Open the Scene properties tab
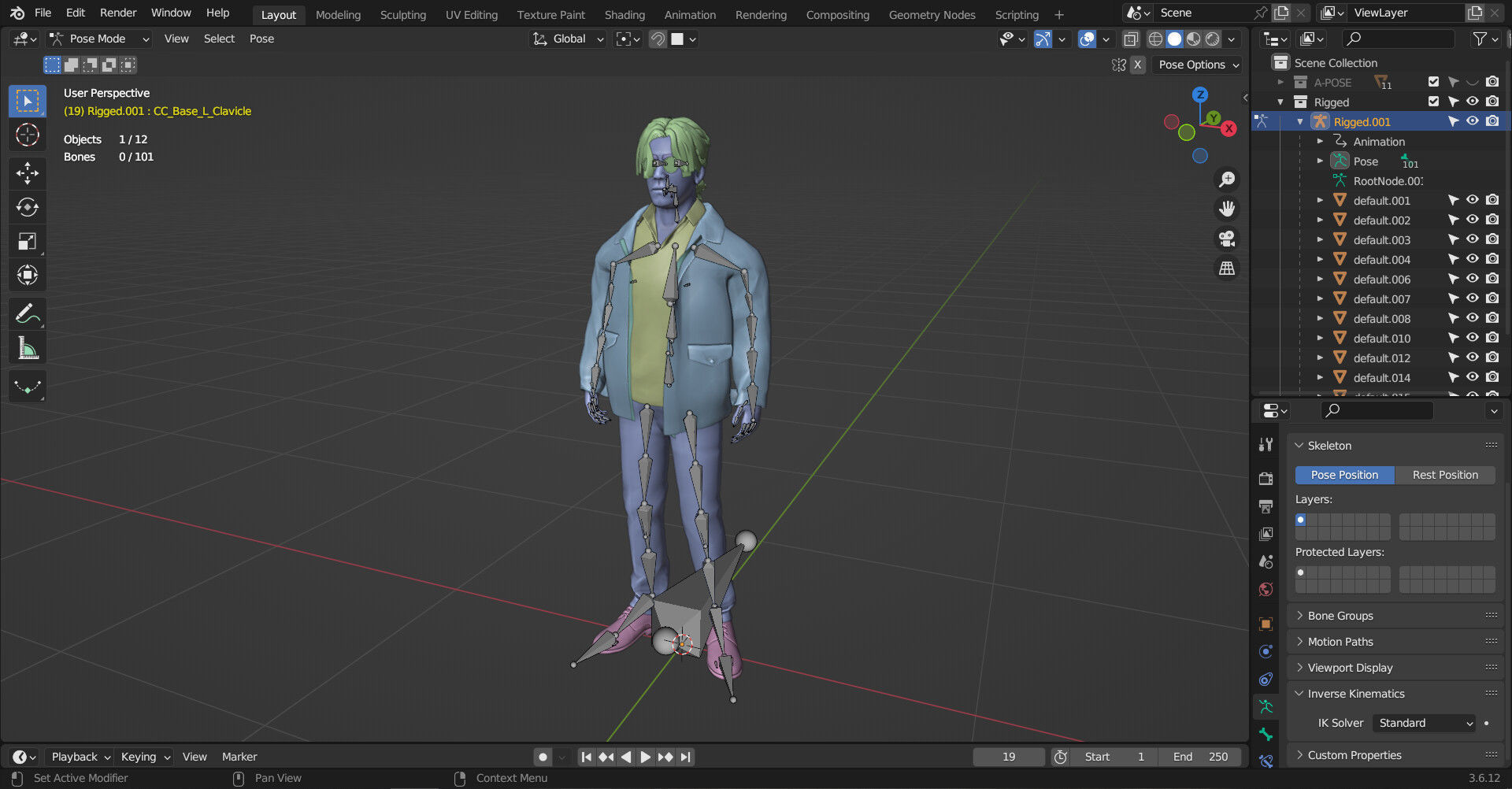Screen dimensions: 1512x789 1266,561
